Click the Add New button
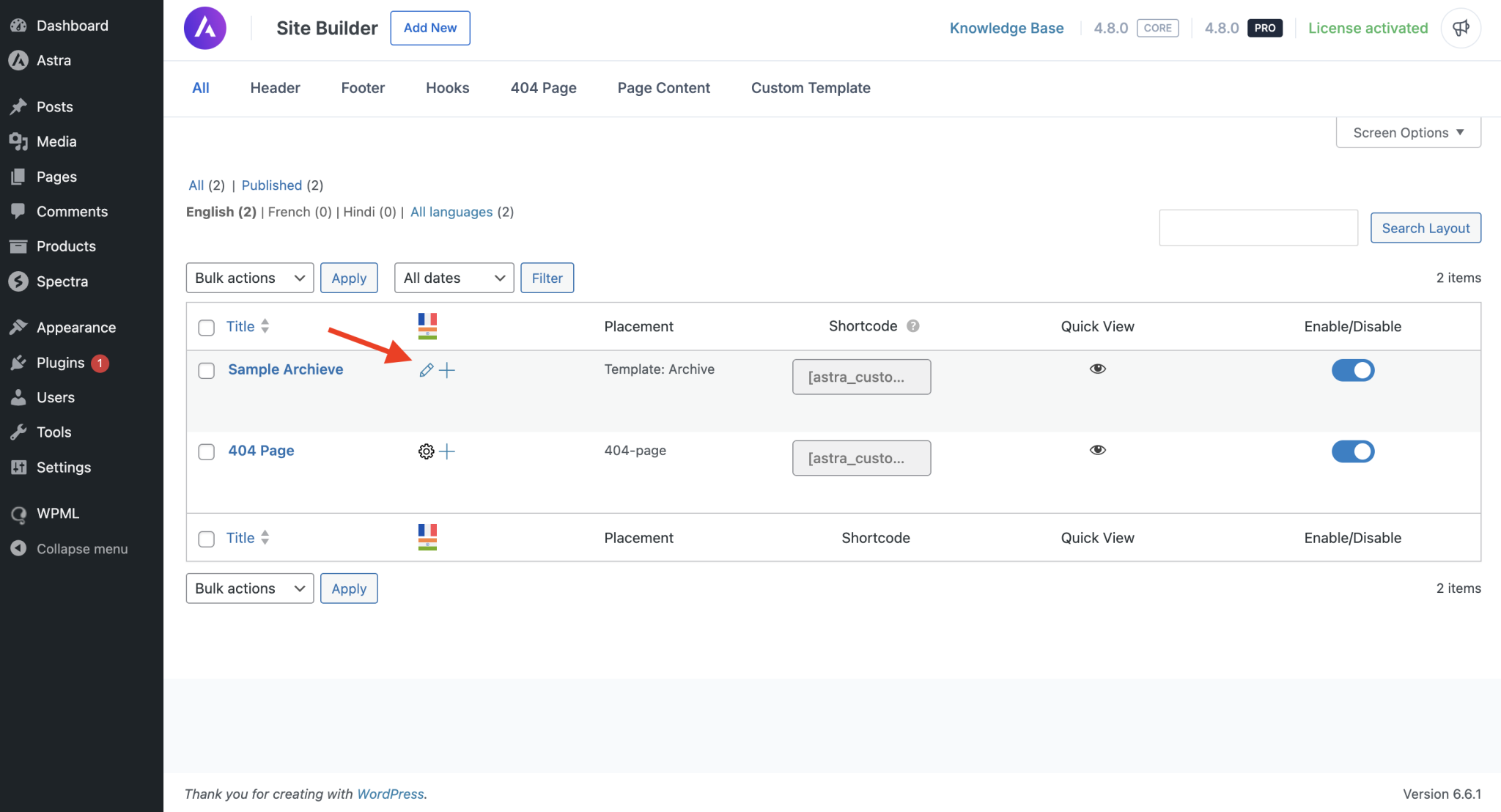This screenshot has height=812, width=1501. 430,28
